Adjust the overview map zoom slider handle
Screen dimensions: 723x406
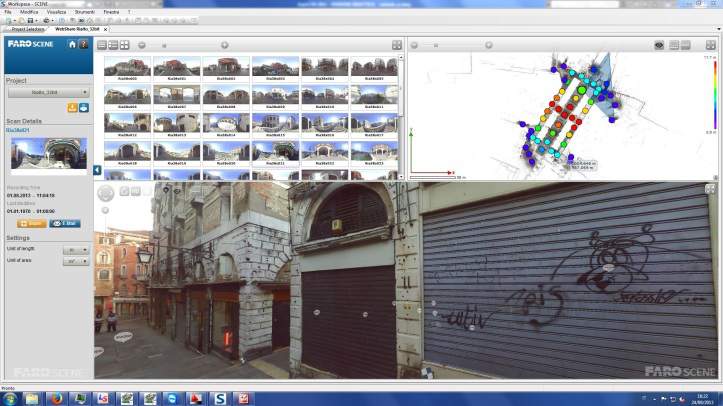436,46
